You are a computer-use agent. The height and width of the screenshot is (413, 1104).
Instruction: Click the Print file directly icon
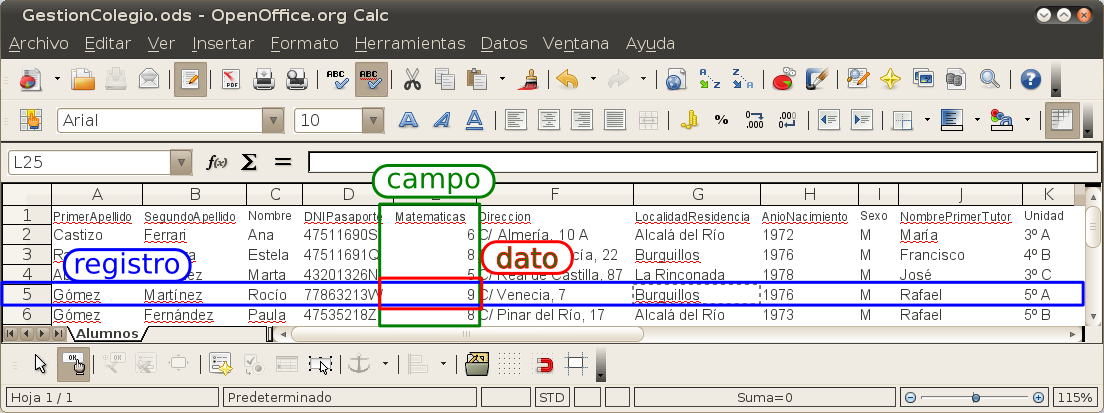coord(264,80)
